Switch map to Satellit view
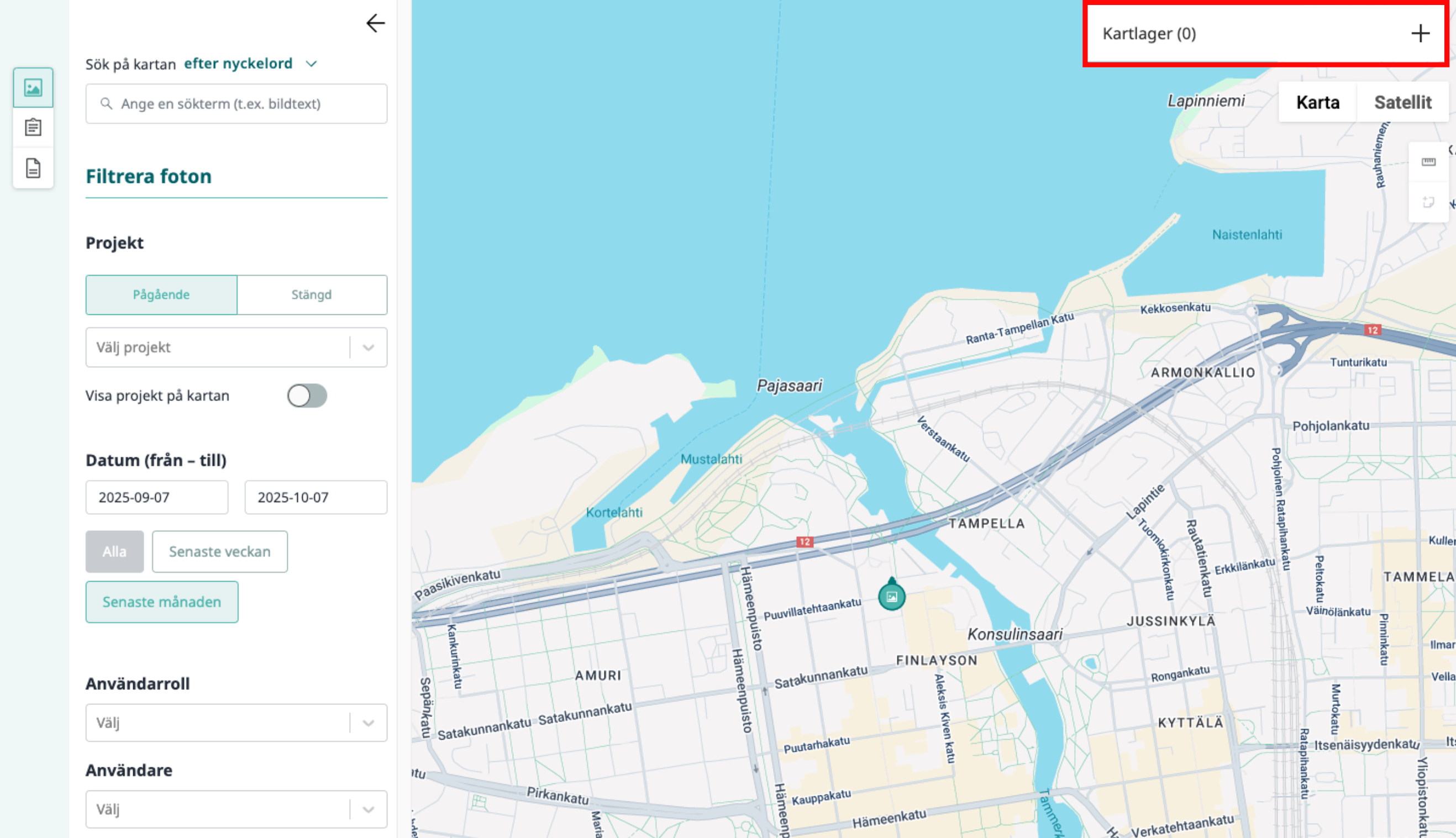The image size is (1456, 838). (x=1402, y=102)
